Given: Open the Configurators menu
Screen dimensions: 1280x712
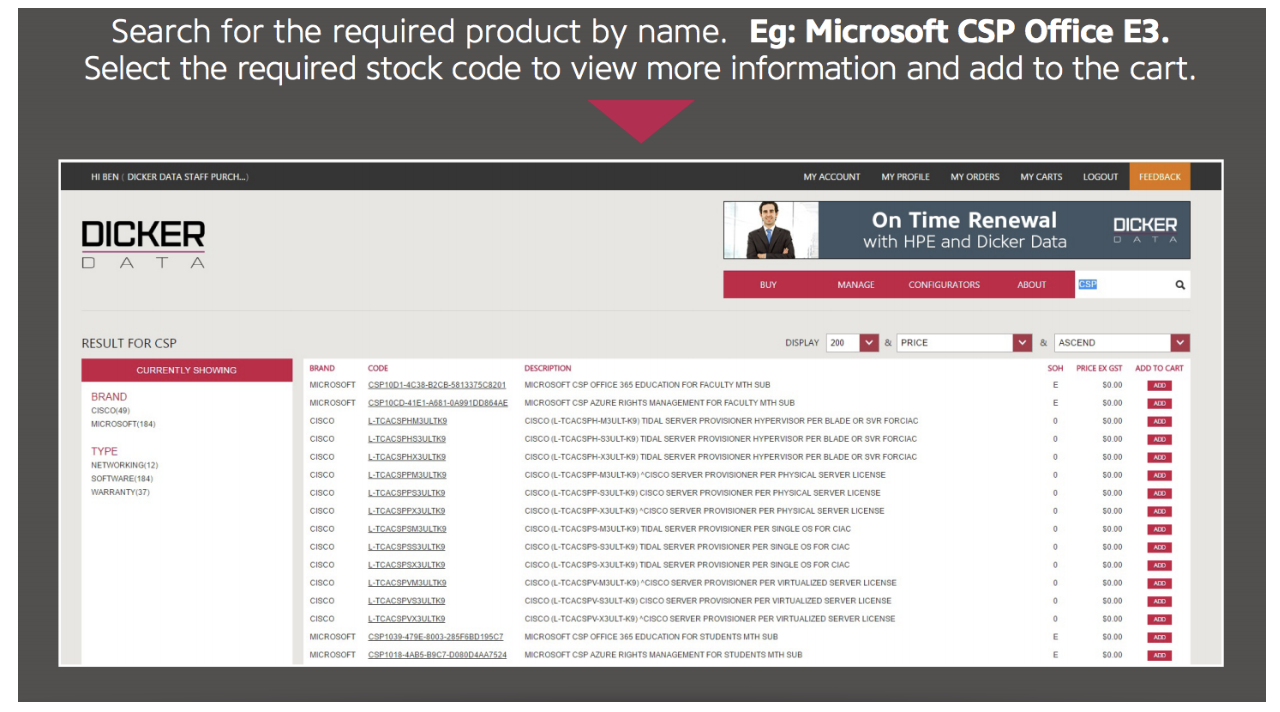Looking at the screenshot, I should 944,285.
